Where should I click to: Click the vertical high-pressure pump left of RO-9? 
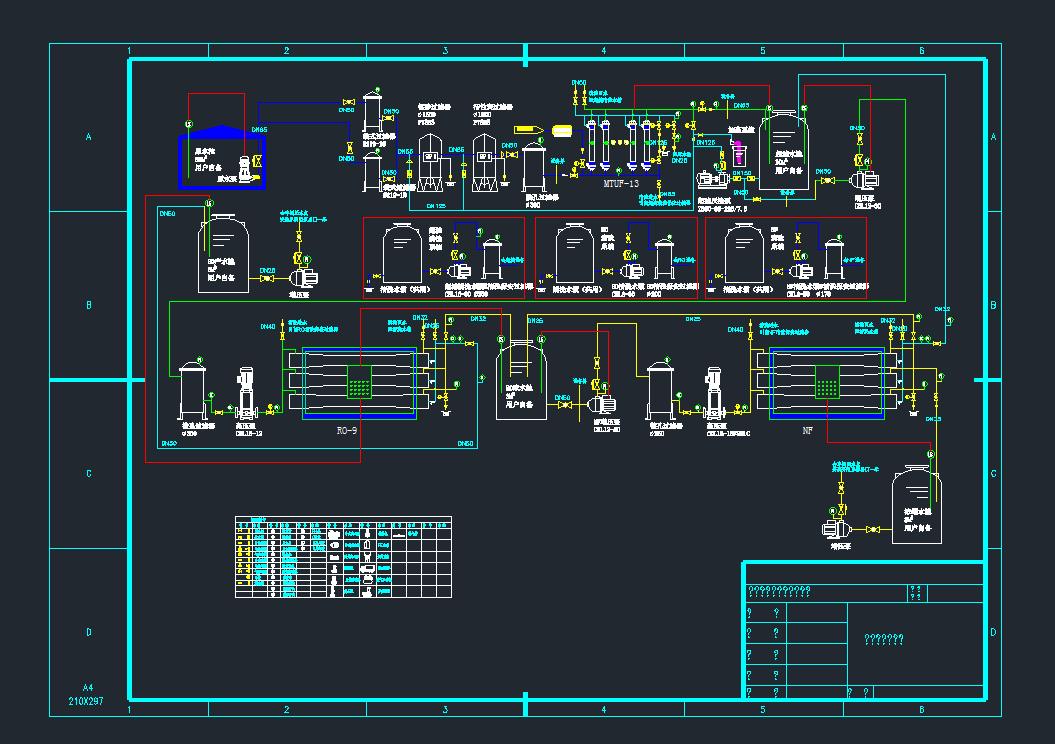[x=247, y=392]
